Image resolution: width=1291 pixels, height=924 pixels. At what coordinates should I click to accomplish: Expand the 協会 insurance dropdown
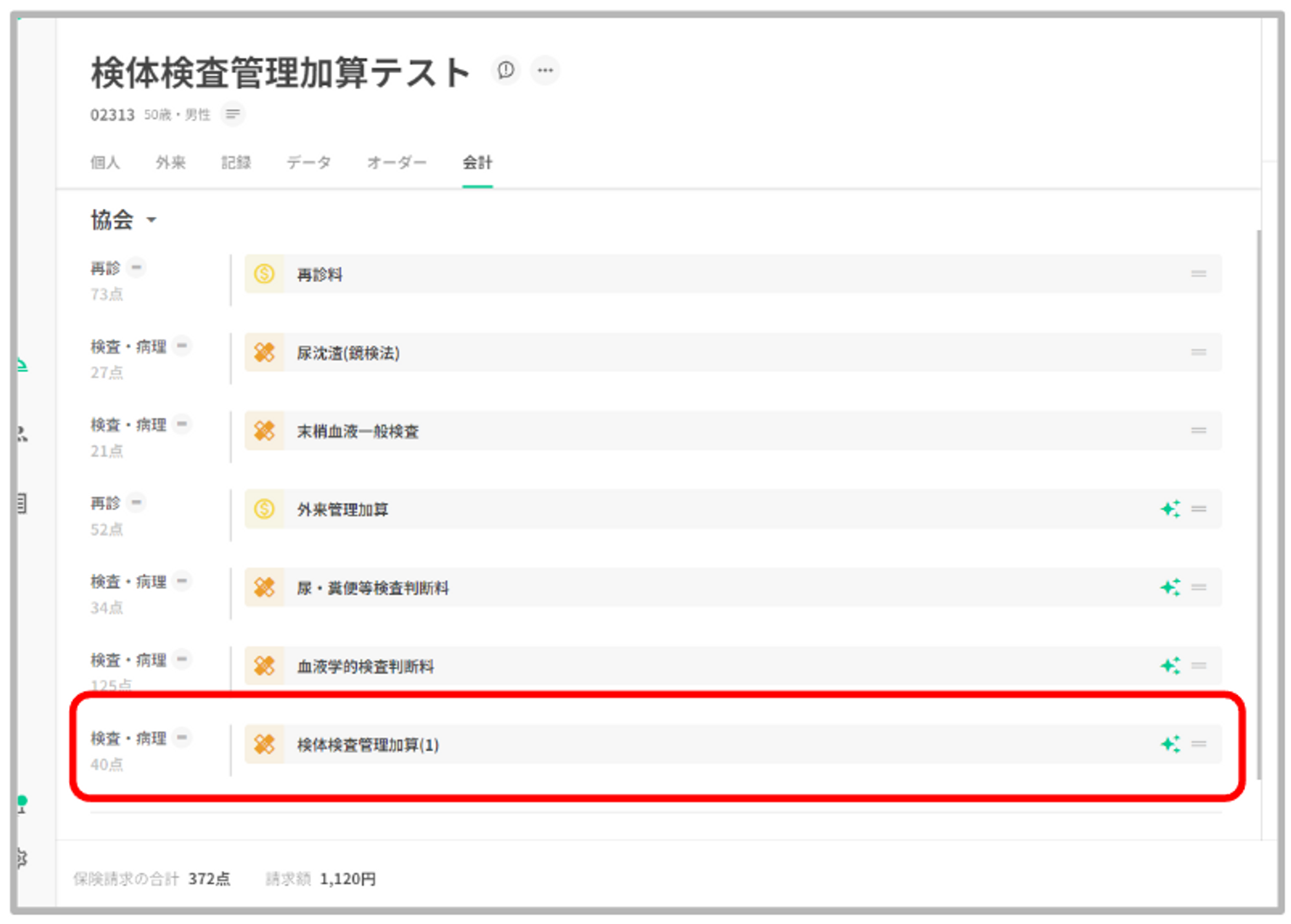[151, 220]
